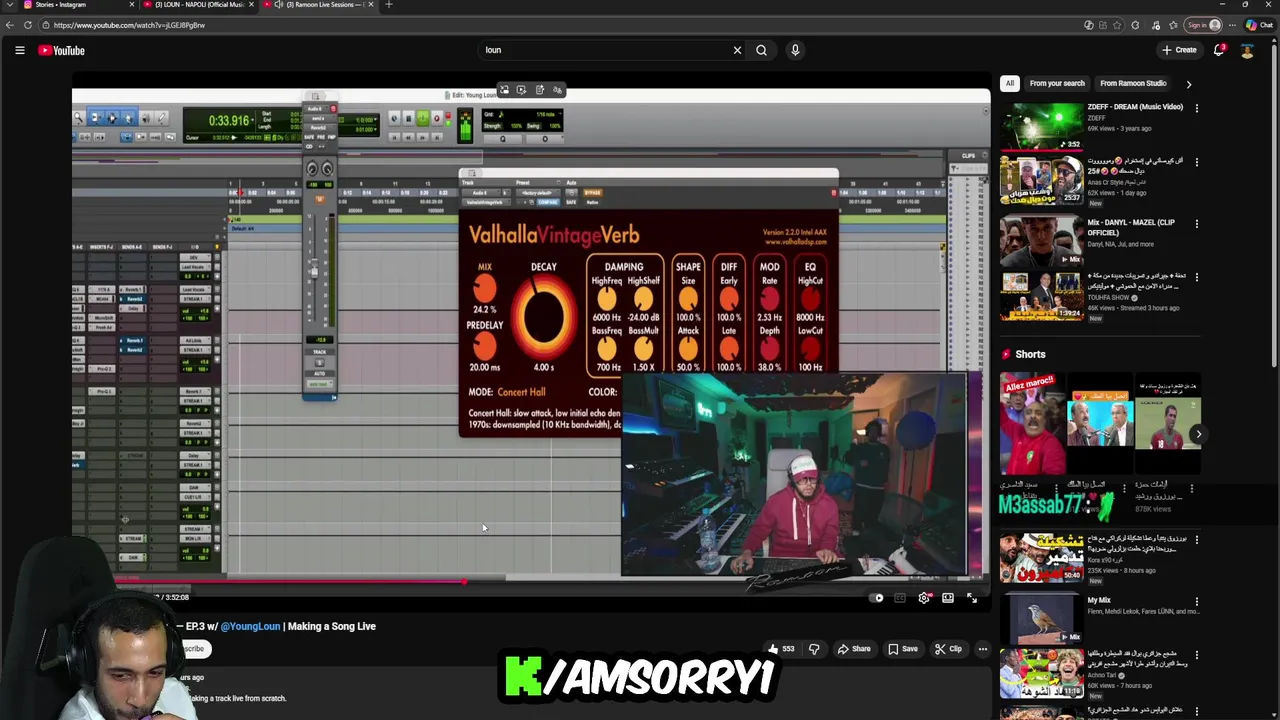The image size is (1280, 720).
Task: Switch the player to theater mode
Action: pos(948,598)
